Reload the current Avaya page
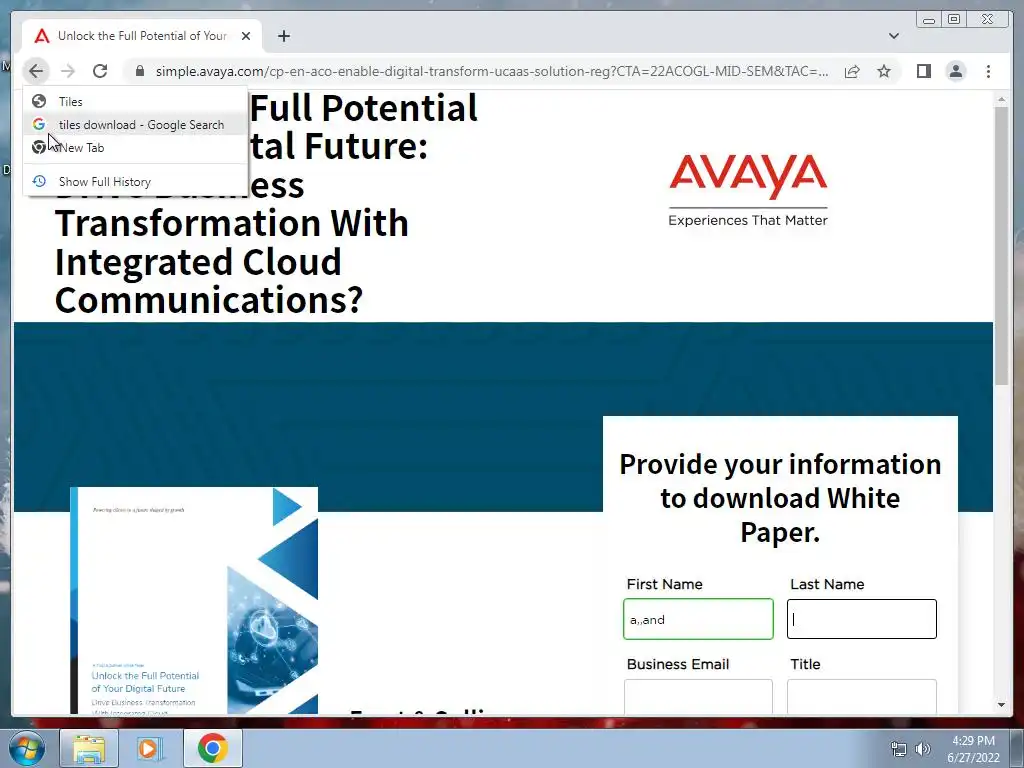The height and width of the screenshot is (768, 1024). click(x=100, y=71)
